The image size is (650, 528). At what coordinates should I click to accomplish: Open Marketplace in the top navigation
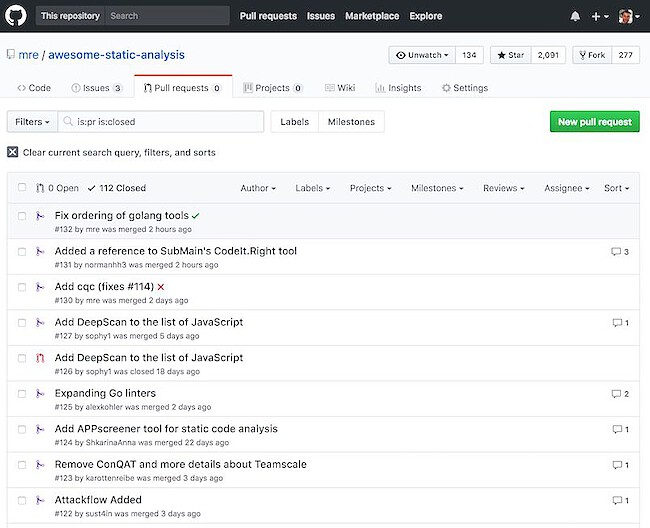[372, 16]
